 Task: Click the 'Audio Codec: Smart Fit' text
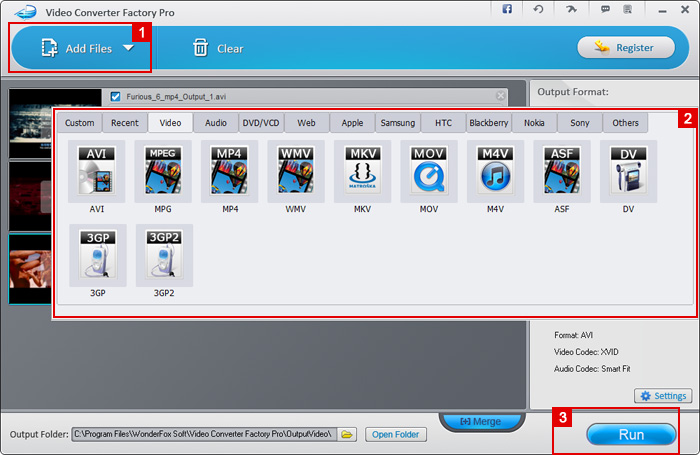coord(592,369)
